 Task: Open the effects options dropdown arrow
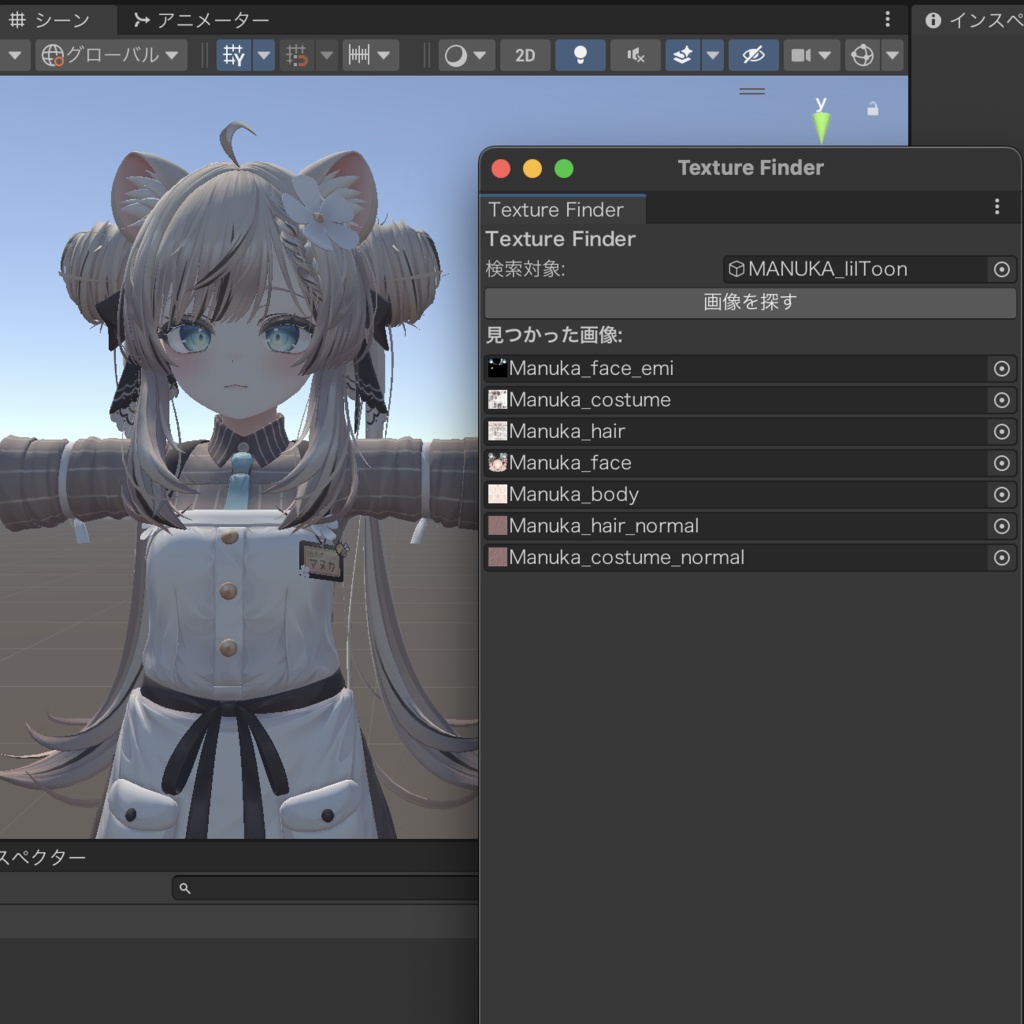[714, 55]
